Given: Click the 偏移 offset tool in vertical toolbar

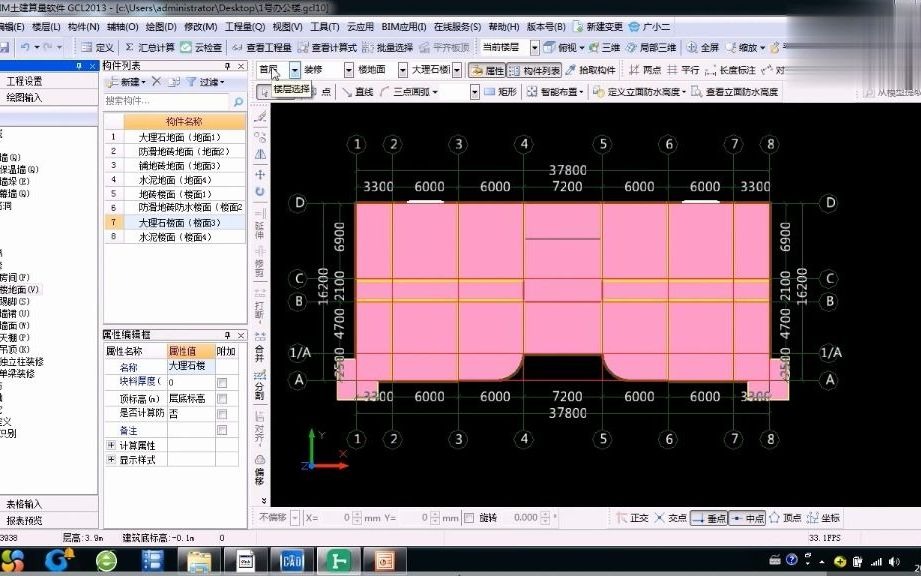Looking at the screenshot, I should 260,470.
